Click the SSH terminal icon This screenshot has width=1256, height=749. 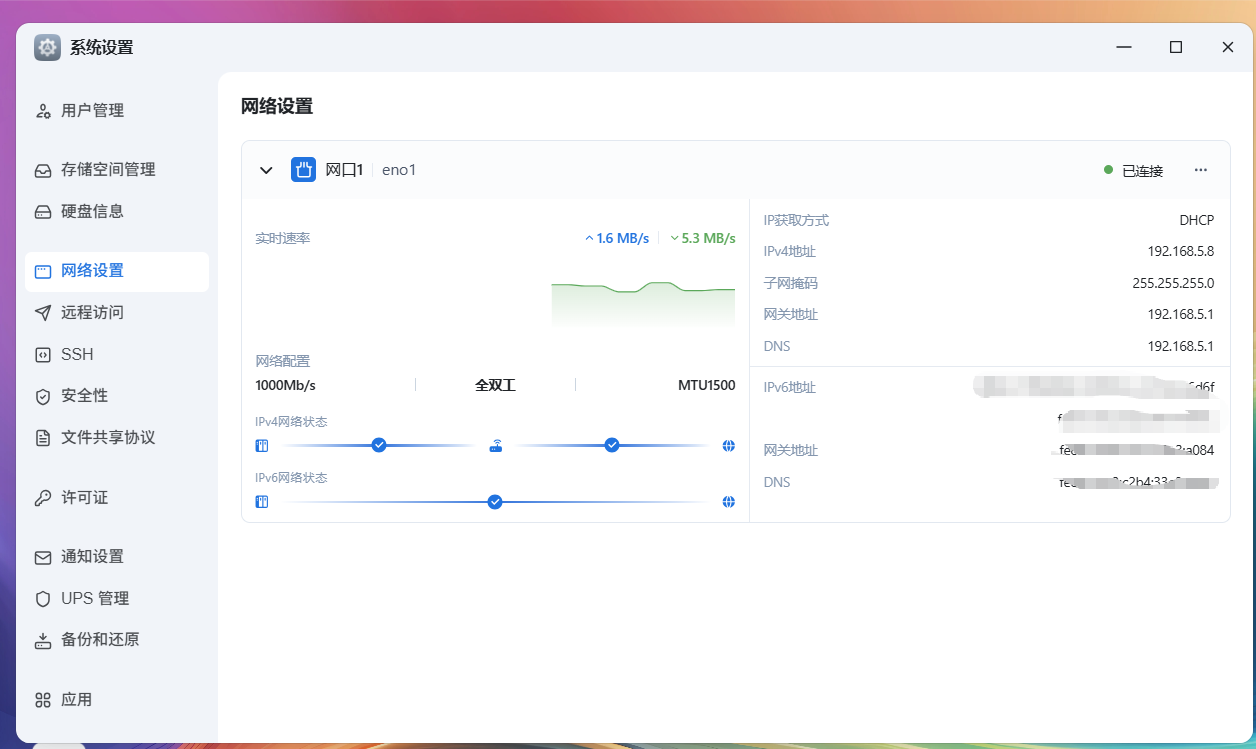43,354
